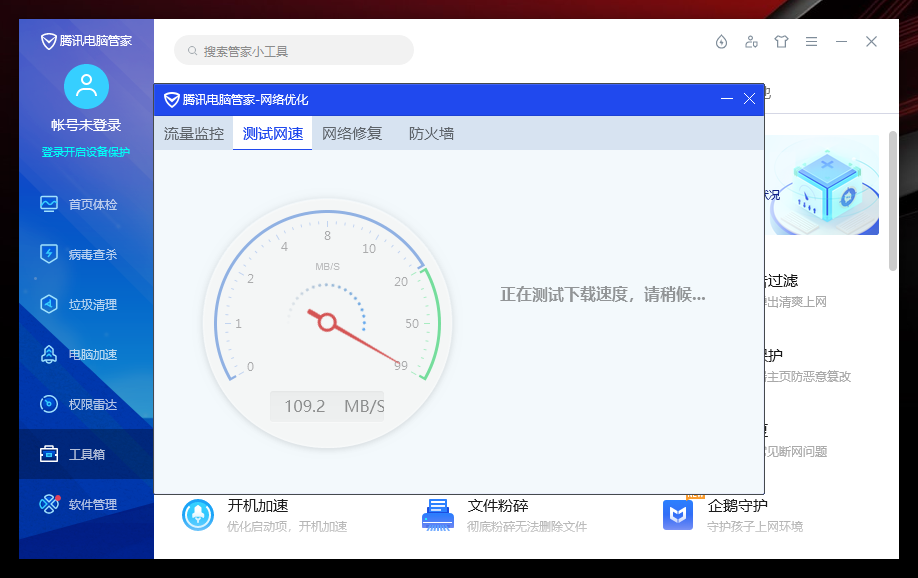This screenshot has height=578, width=918.
Task: Click the water drop icon in title bar
Action: click(721, 42)
